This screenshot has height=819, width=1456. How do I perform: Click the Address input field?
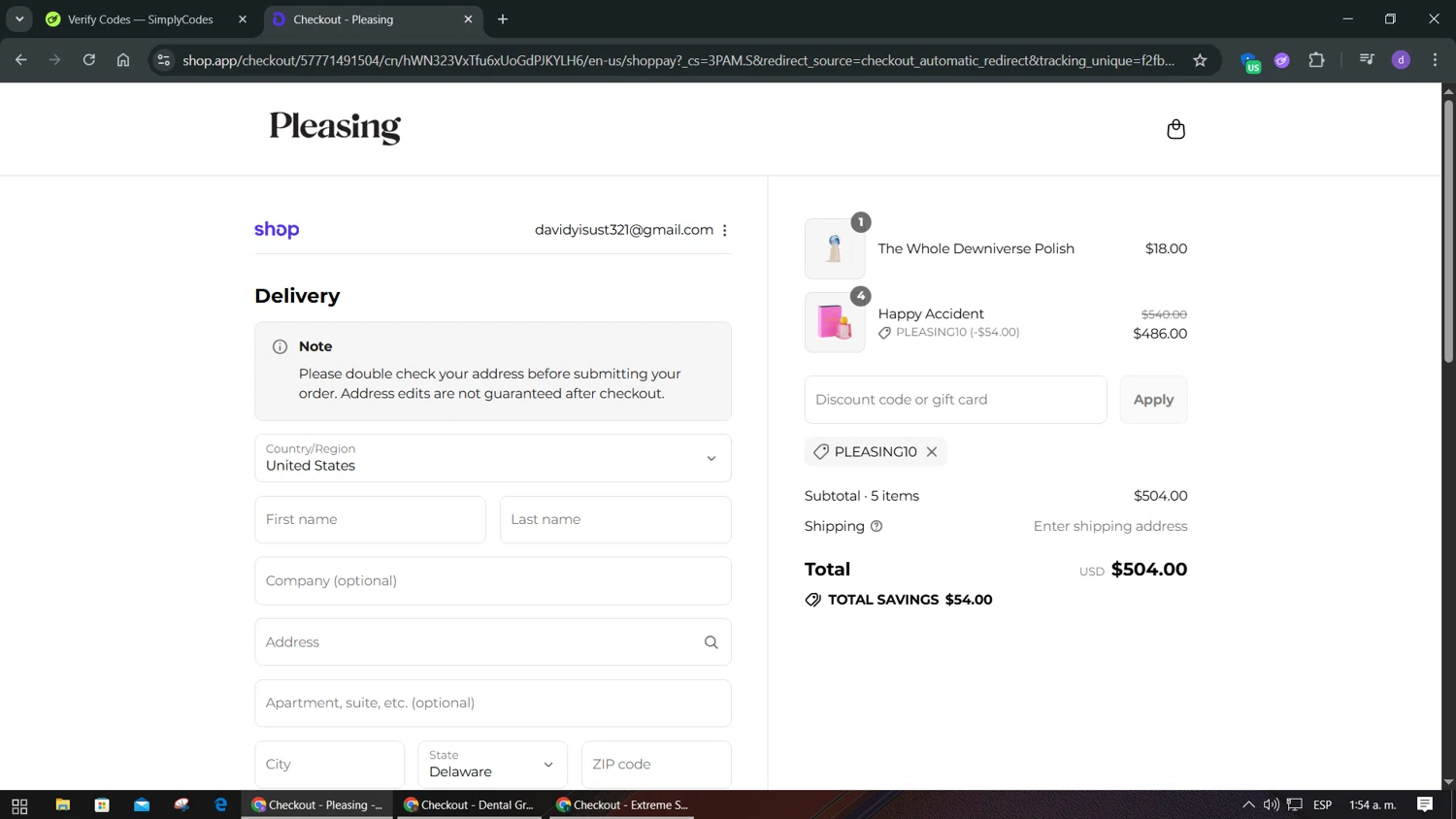pyautogui.click(x=493, y=642)
